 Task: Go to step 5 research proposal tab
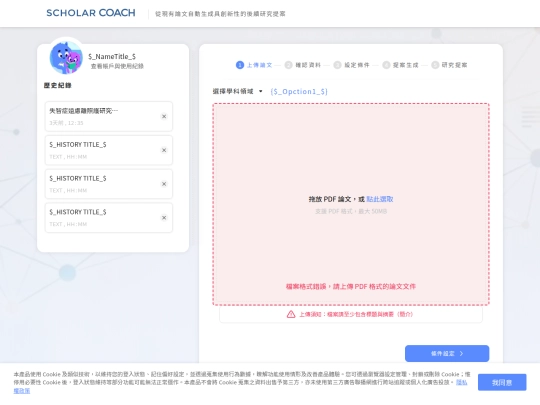coord(449,65)
